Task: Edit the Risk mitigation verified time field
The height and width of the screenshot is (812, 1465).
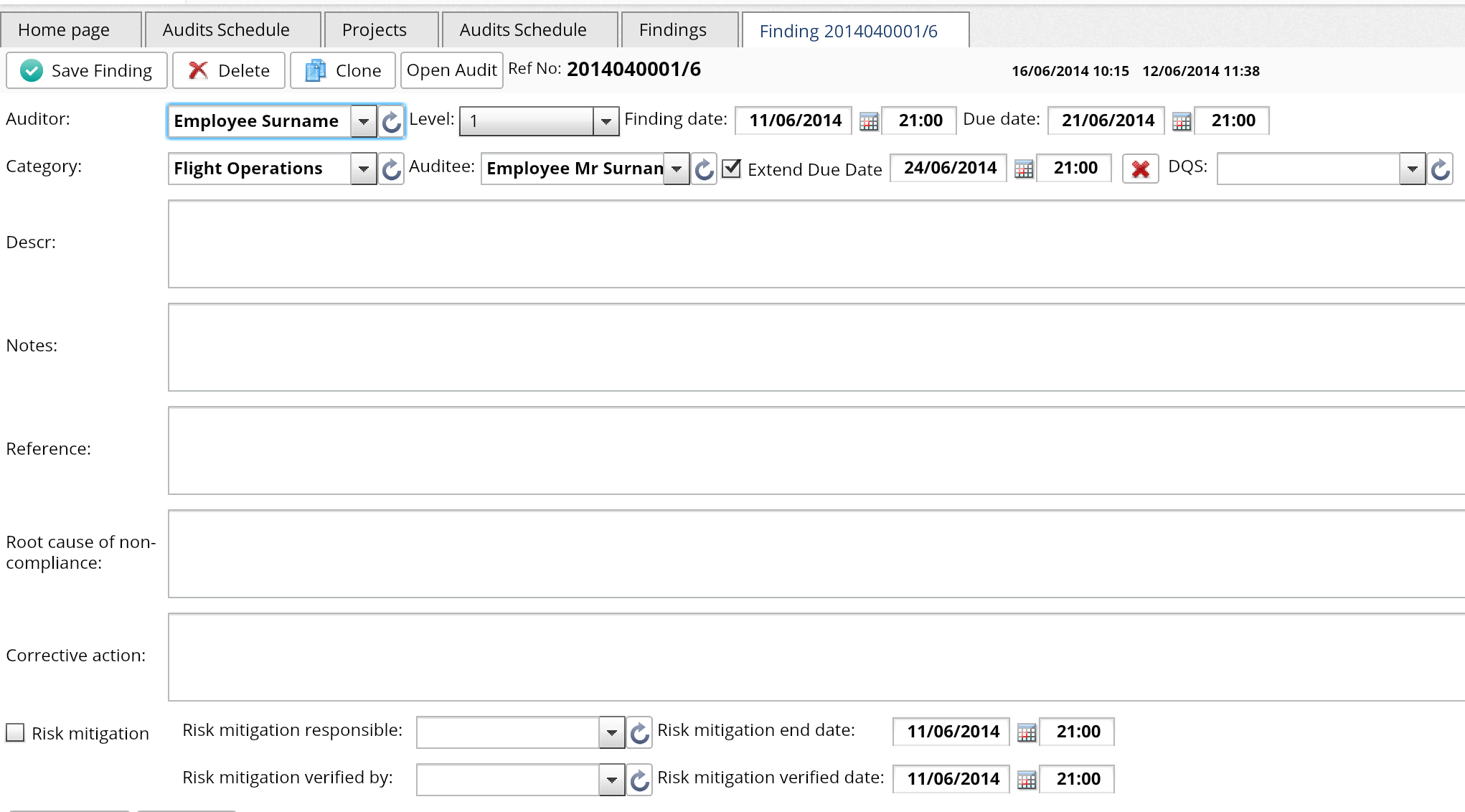Action: coord(1078,779)
